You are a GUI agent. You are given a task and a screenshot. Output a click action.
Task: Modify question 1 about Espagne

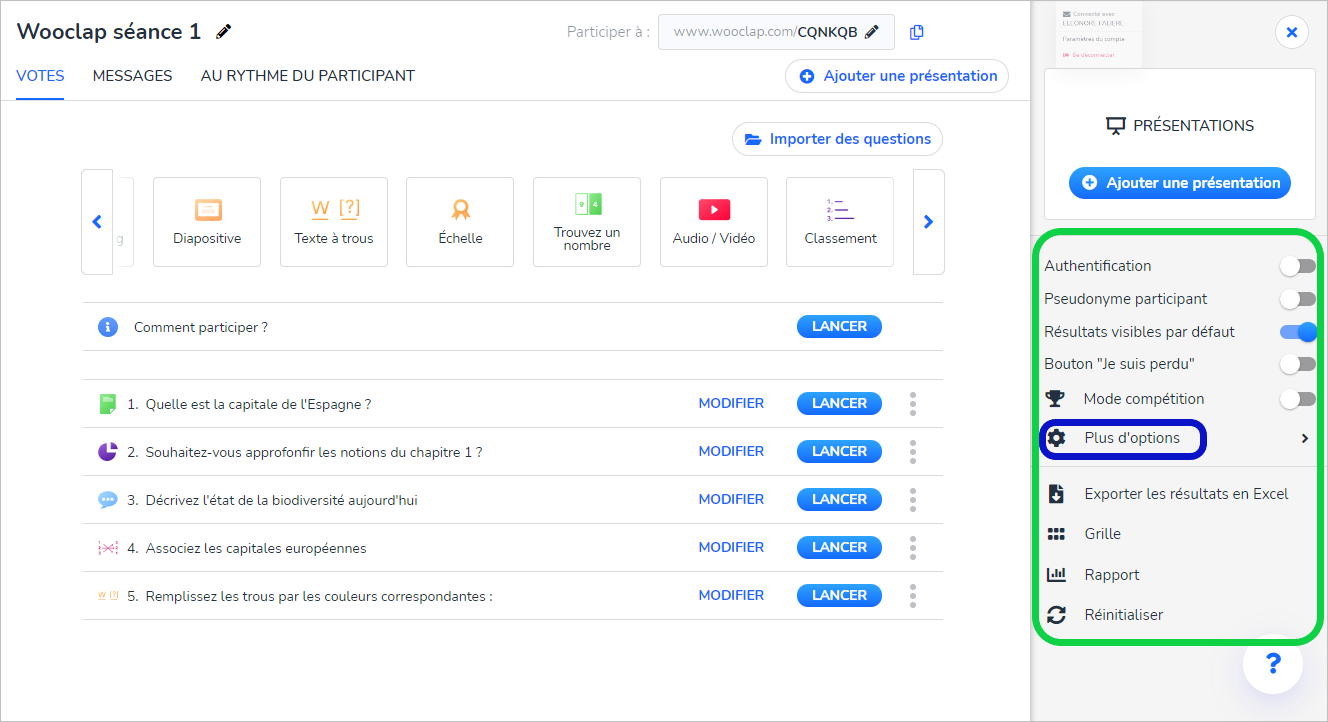tap(731, 404)
